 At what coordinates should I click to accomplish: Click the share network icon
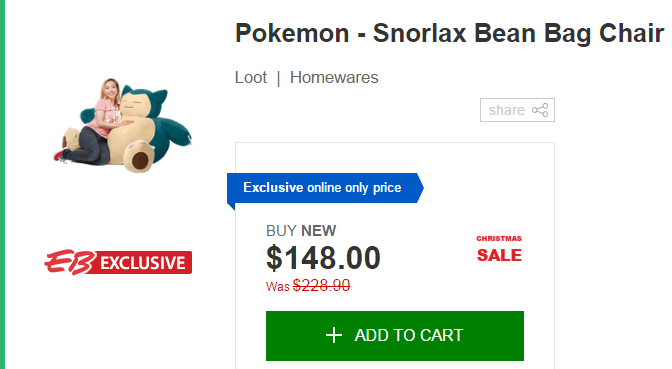tap(540, 110)
